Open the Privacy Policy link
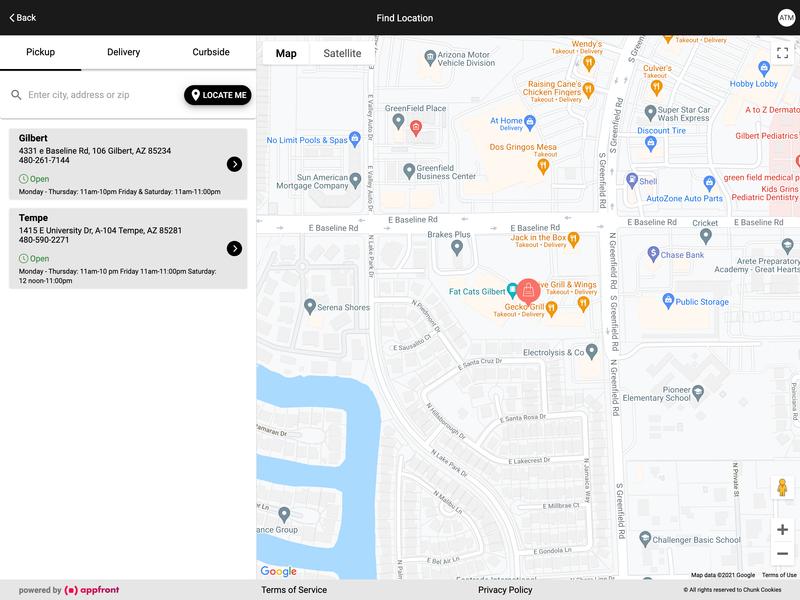This screenshot has width=800, height=600. [x=505, y=590]
